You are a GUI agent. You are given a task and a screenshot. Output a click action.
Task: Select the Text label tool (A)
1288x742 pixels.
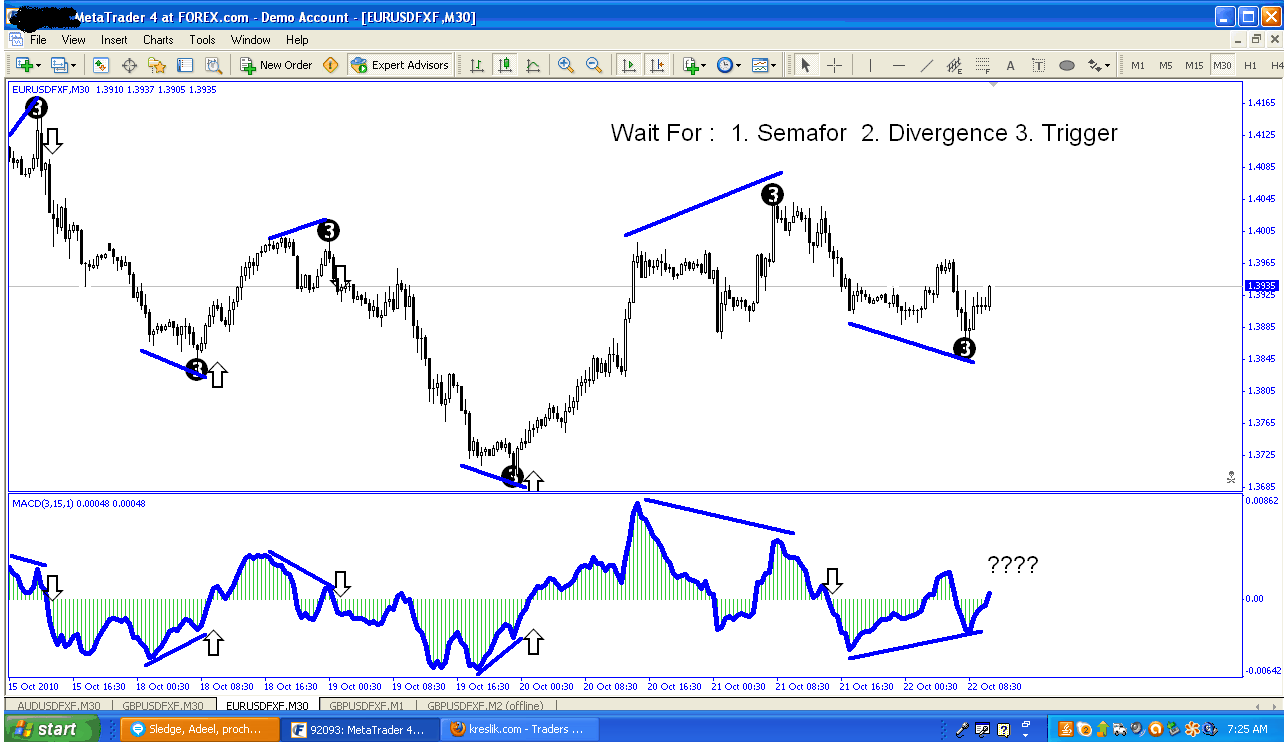pyautogui.click(x=1011, y=65)
